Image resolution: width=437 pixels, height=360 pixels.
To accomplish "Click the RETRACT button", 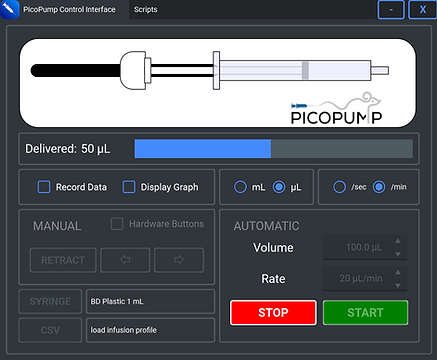I will click(63, 260).
